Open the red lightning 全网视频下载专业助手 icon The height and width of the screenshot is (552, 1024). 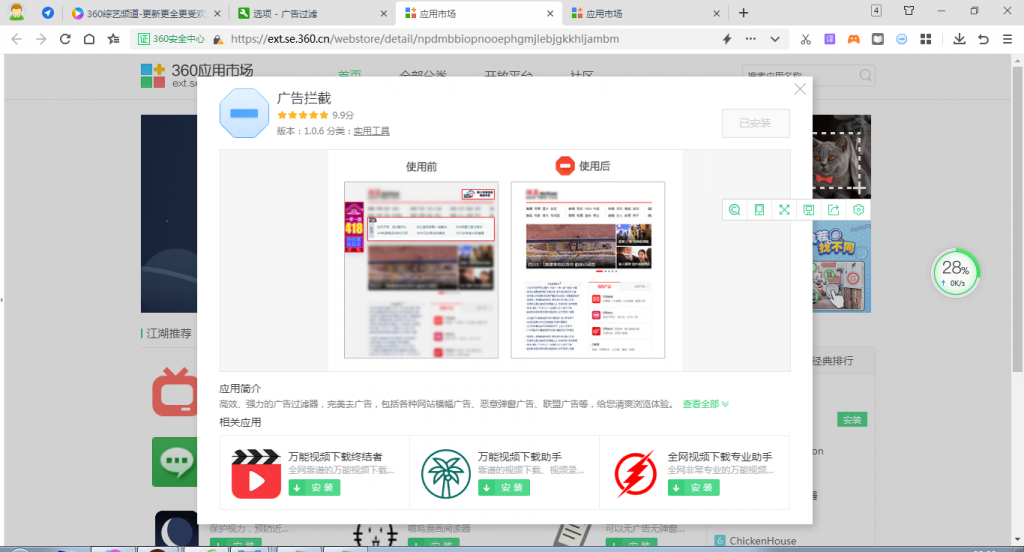coord(635,474)
